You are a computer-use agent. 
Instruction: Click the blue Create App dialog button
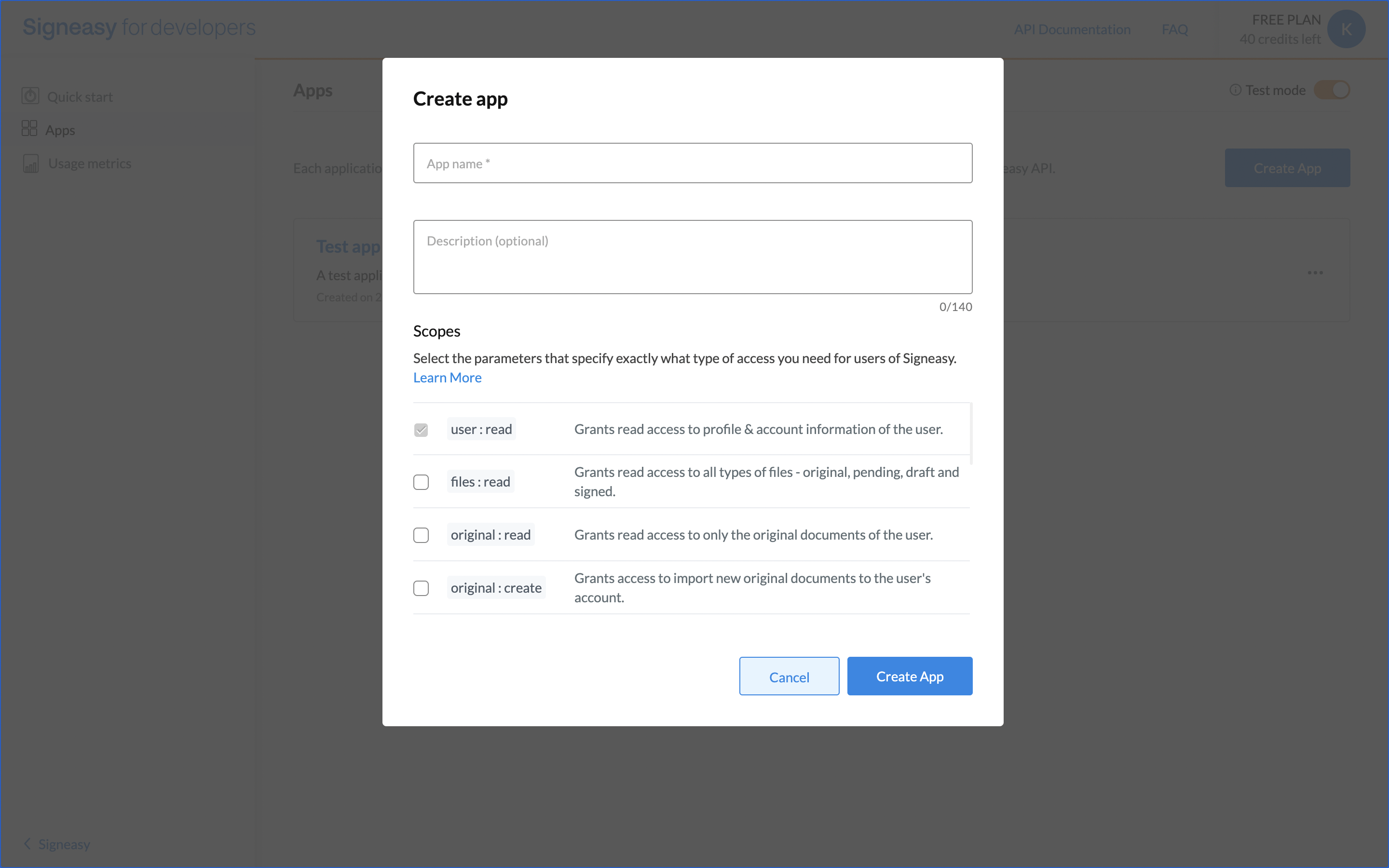909,676
